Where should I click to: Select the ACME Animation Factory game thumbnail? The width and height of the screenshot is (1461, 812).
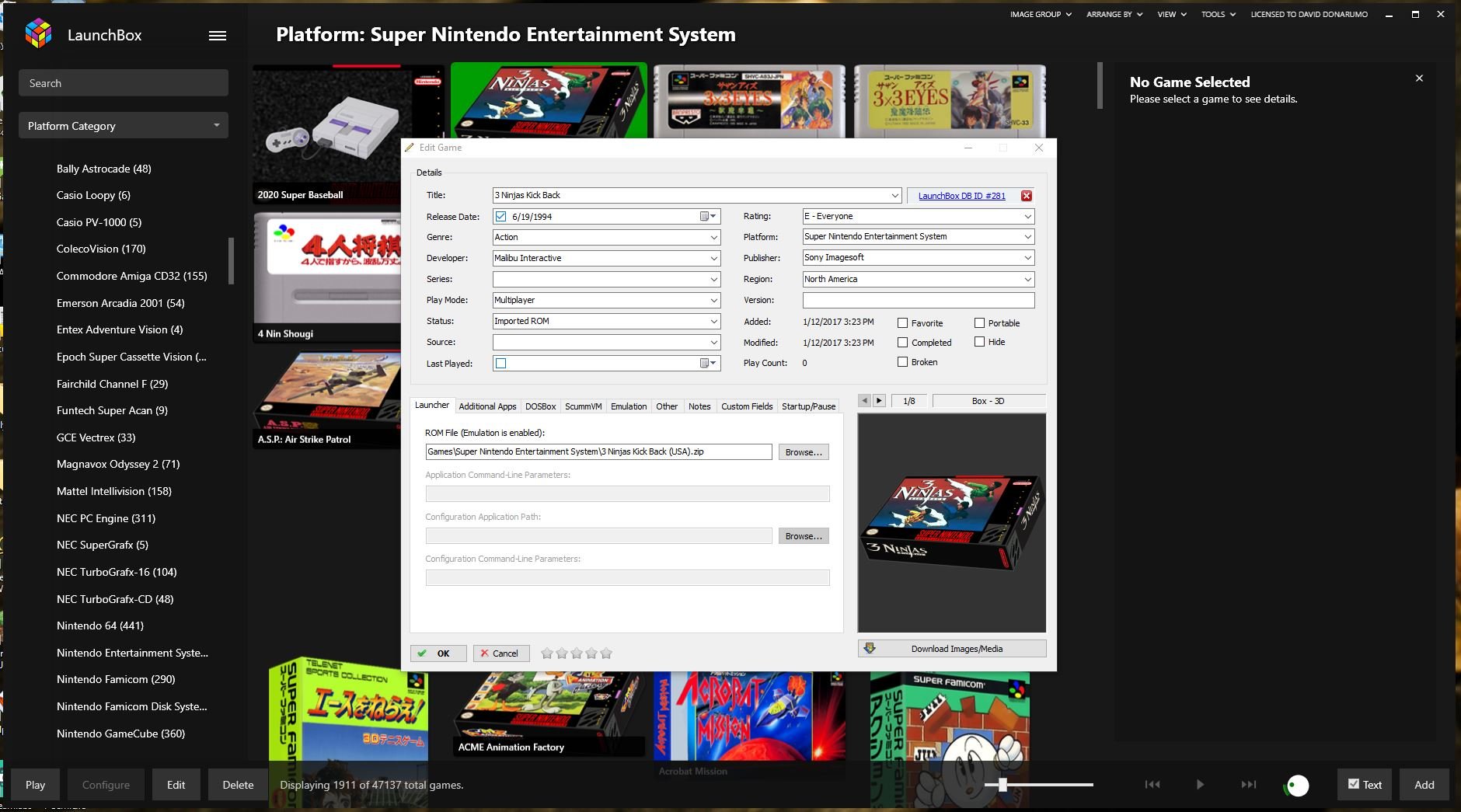tap(549, 713)
